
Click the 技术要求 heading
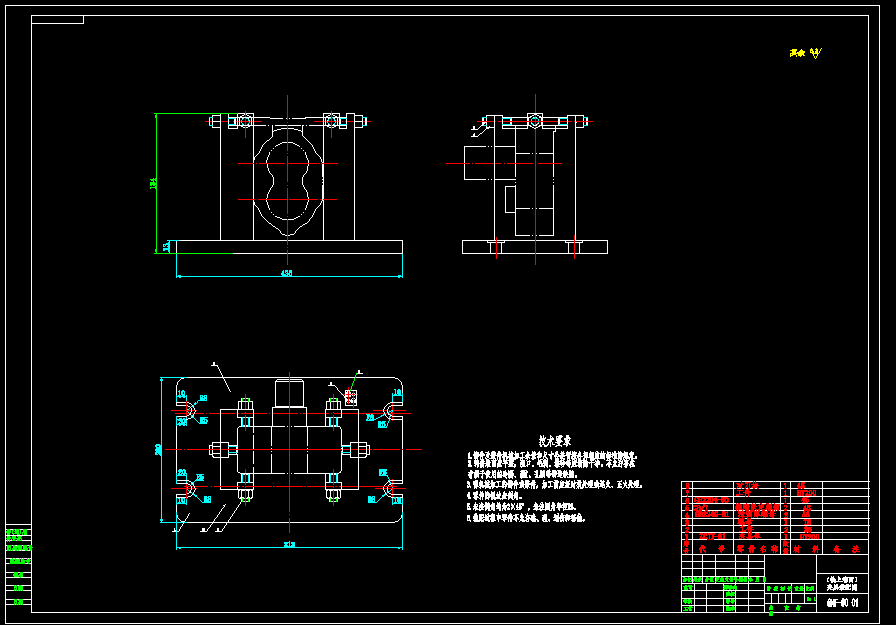click(554, 440)
